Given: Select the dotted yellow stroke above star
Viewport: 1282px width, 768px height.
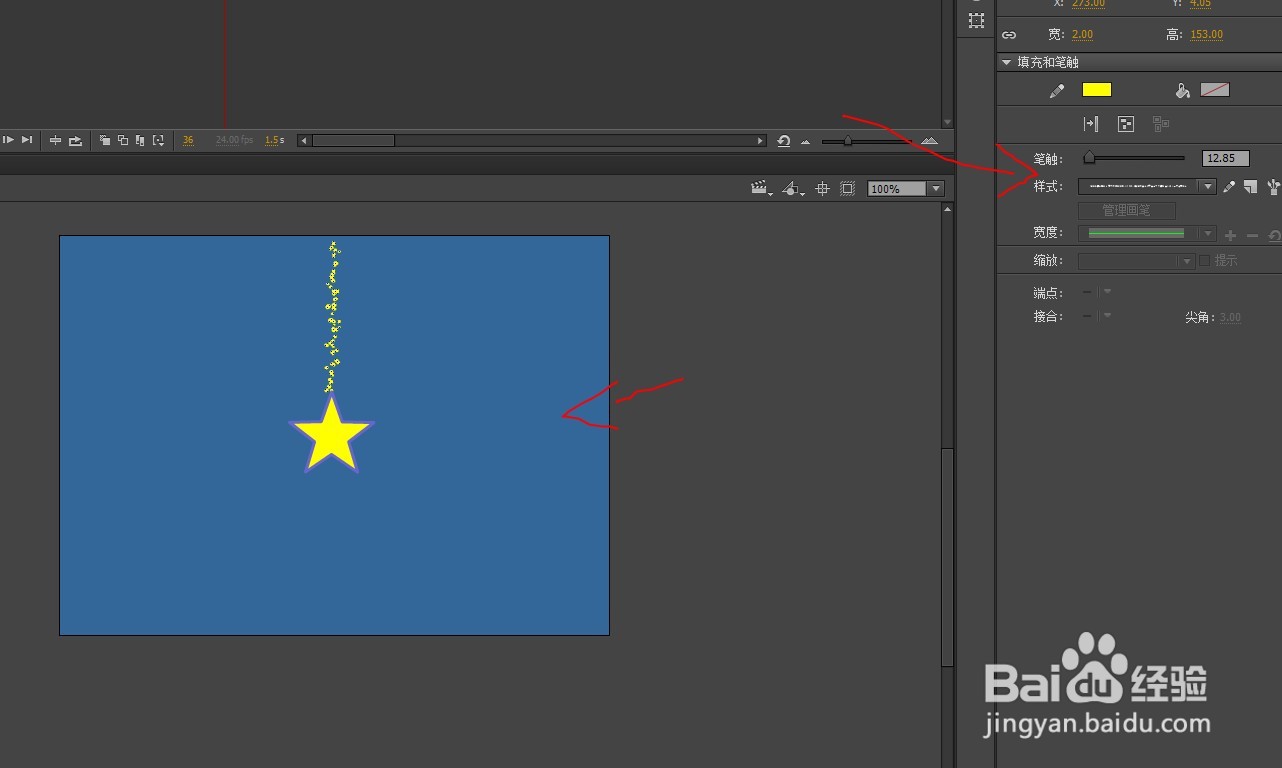Looking at the screenshot, I should (332, 316).
